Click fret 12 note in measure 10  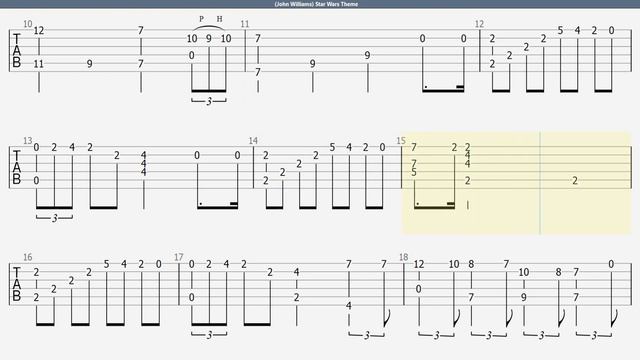click(x=39, y=31)
